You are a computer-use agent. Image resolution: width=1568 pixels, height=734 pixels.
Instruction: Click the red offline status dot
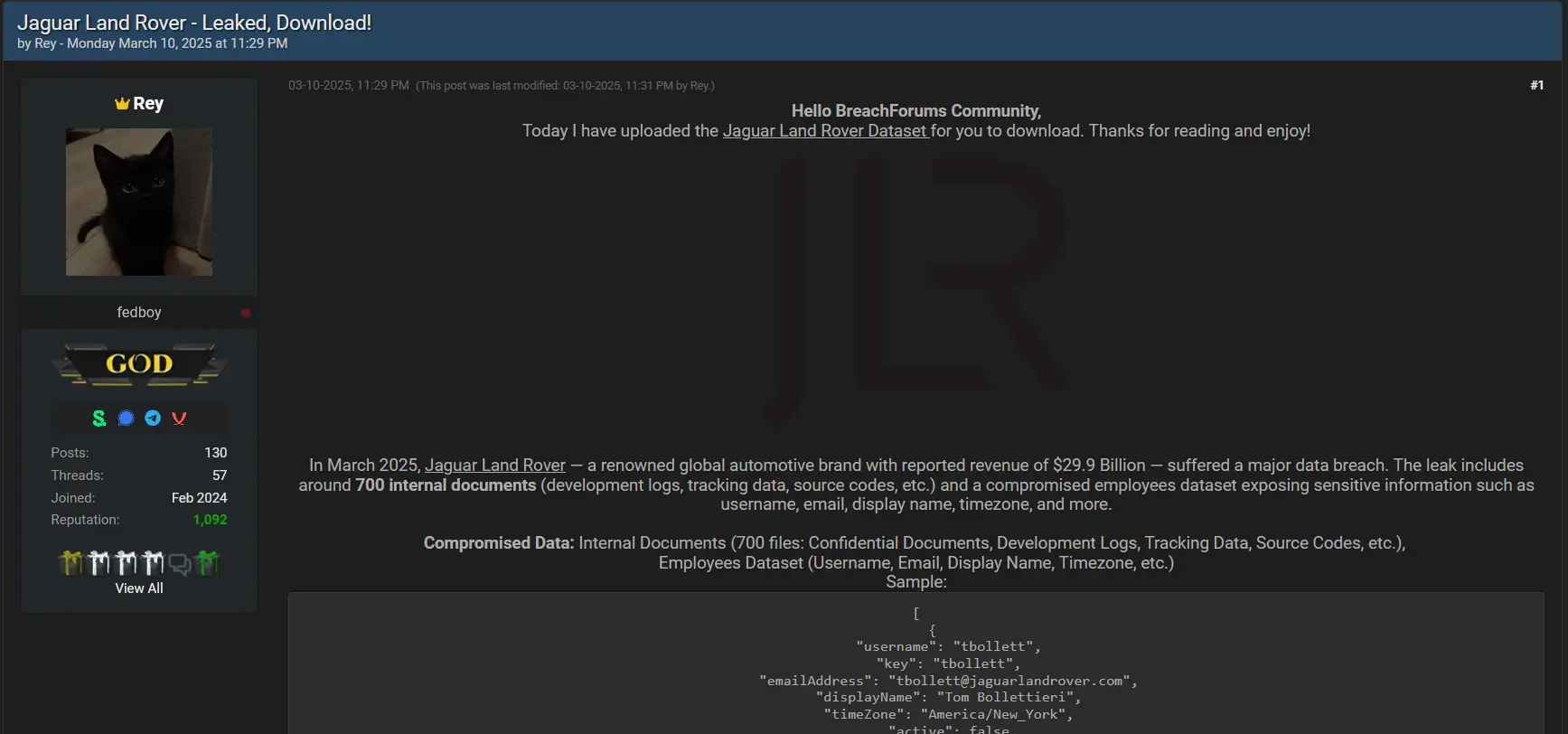click(x=245, y=313)
